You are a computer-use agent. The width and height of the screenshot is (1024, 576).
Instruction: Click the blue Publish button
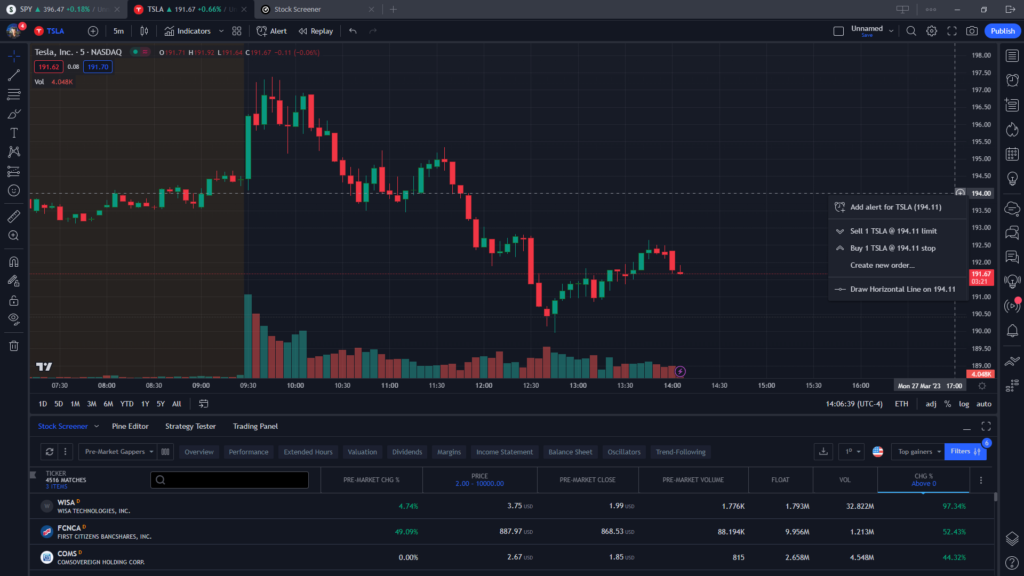(x=1002, y=31)
